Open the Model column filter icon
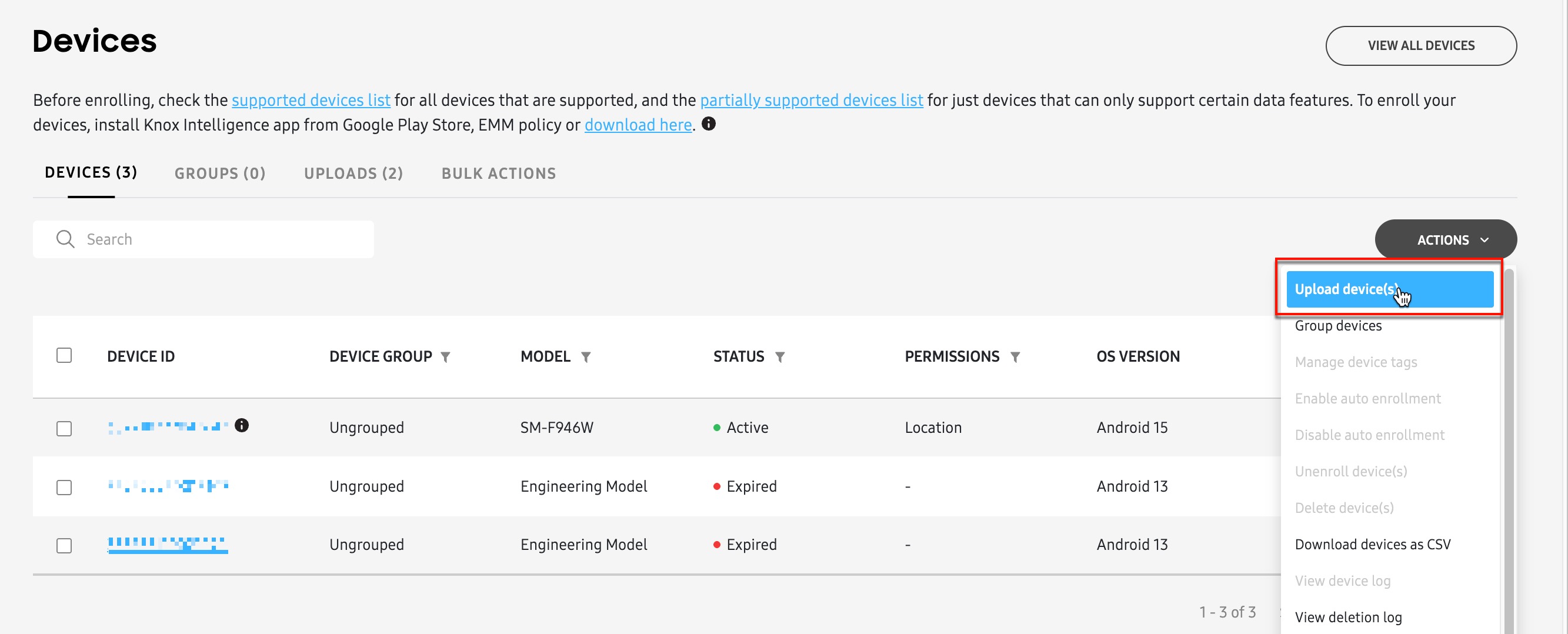The width and height of the screenshot is (1568, 634). click(x=586, y=357)
